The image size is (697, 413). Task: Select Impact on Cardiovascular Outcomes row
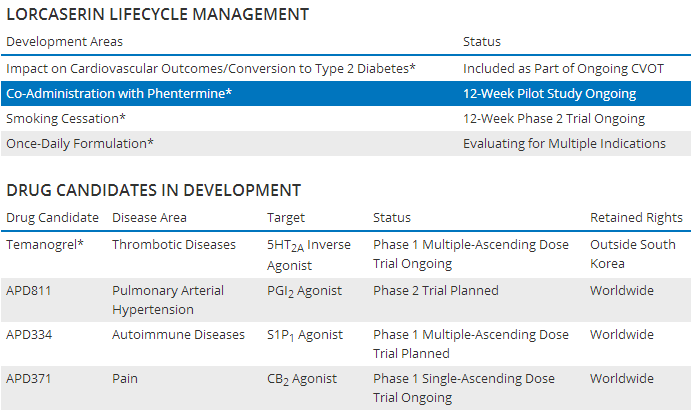(346, 68)
